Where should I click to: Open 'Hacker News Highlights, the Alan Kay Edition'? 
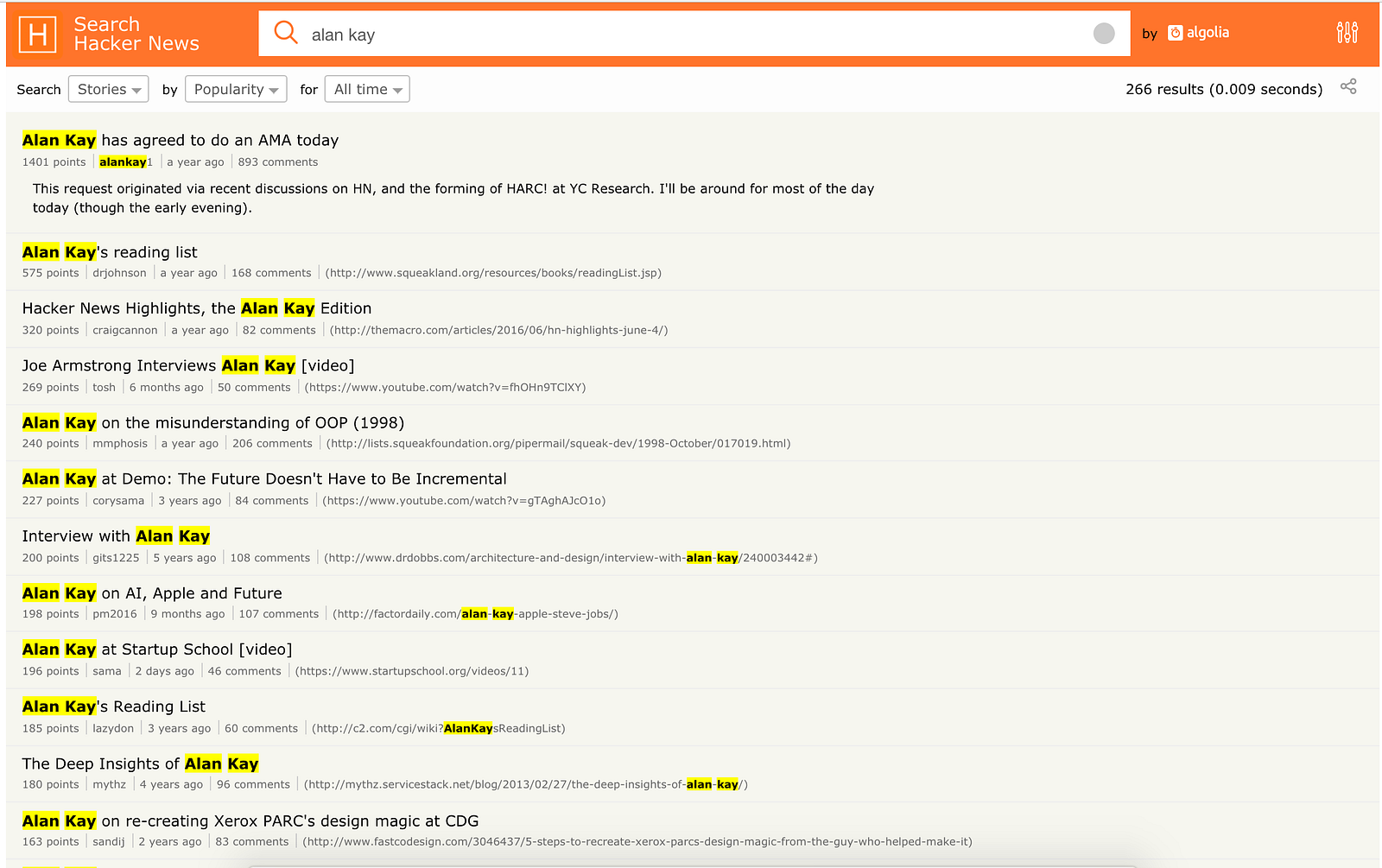point(197,308)
